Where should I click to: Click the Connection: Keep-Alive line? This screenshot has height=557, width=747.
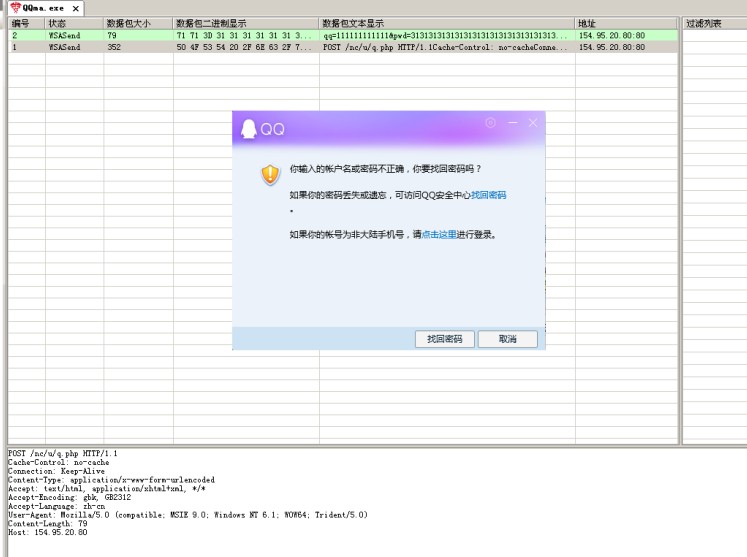pyautogui.click(x=56, y=471)
